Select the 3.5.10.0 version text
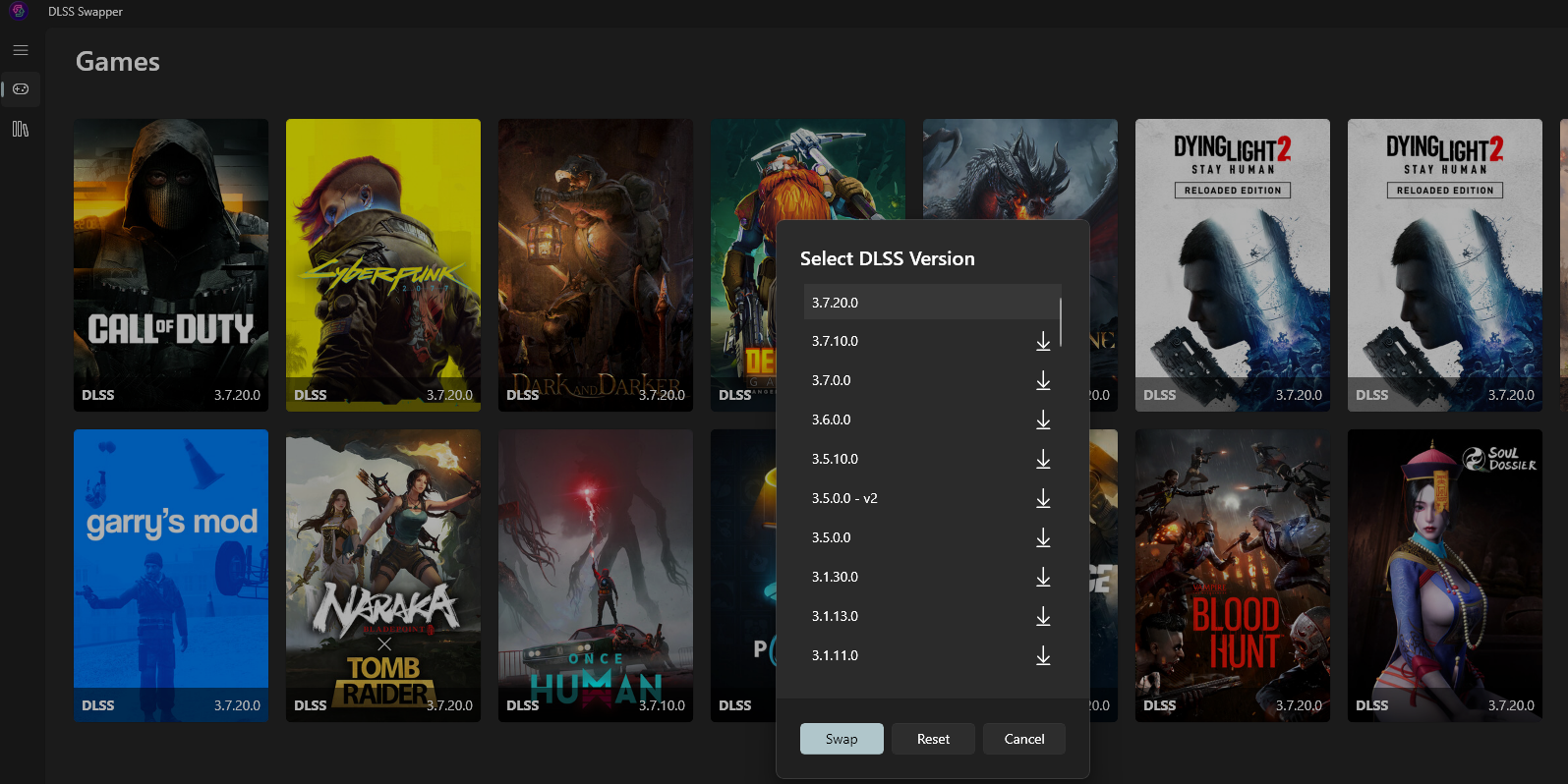 [835, 459]
